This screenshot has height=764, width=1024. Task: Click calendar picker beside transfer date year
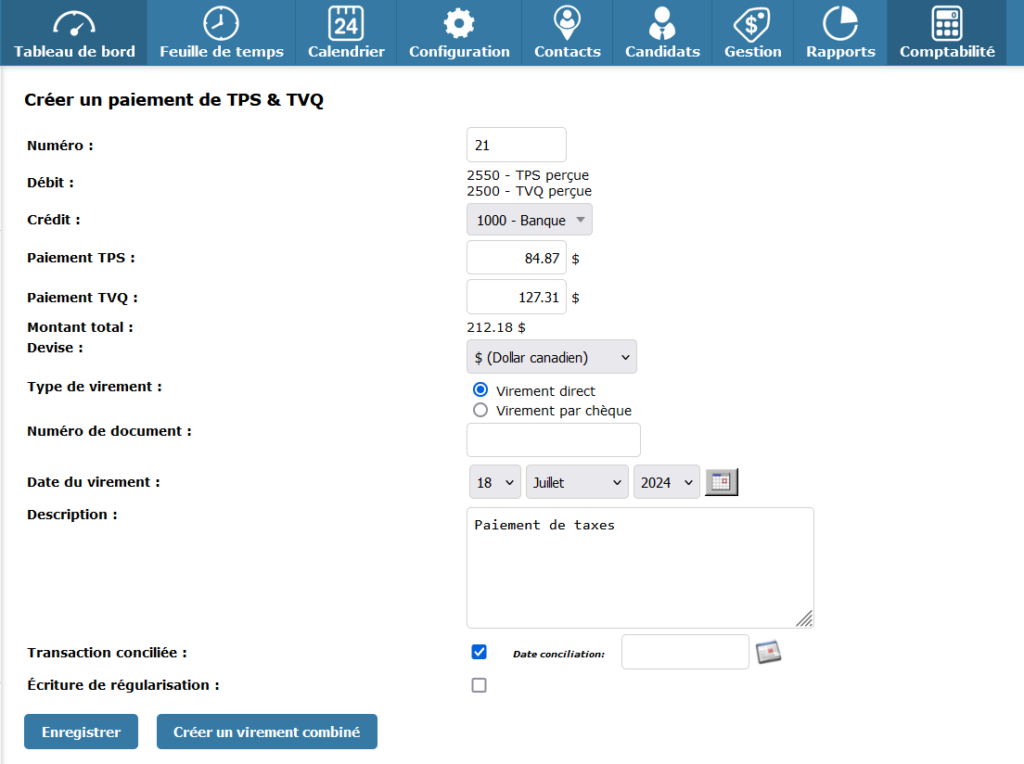pyautogui.click(x=721, y=482)
